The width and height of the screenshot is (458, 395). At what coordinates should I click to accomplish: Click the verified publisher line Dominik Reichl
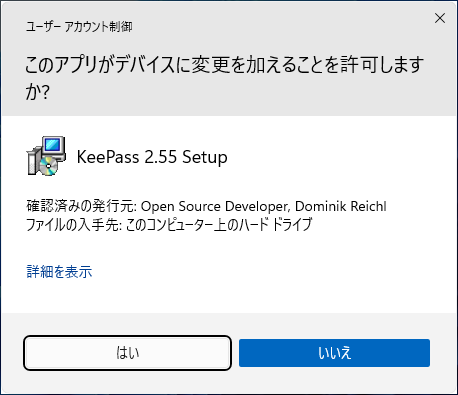pos(206,206)
